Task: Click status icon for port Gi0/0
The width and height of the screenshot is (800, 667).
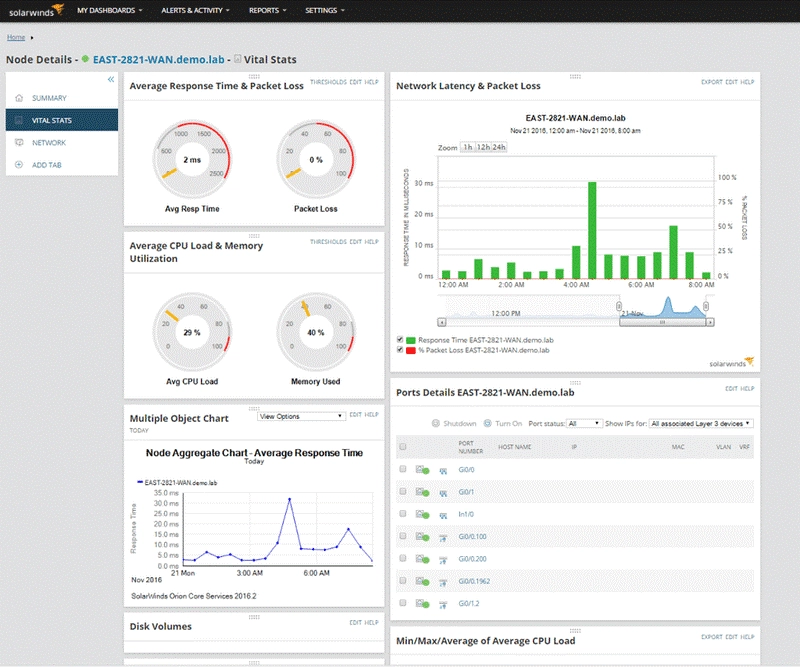Action: 422,470
